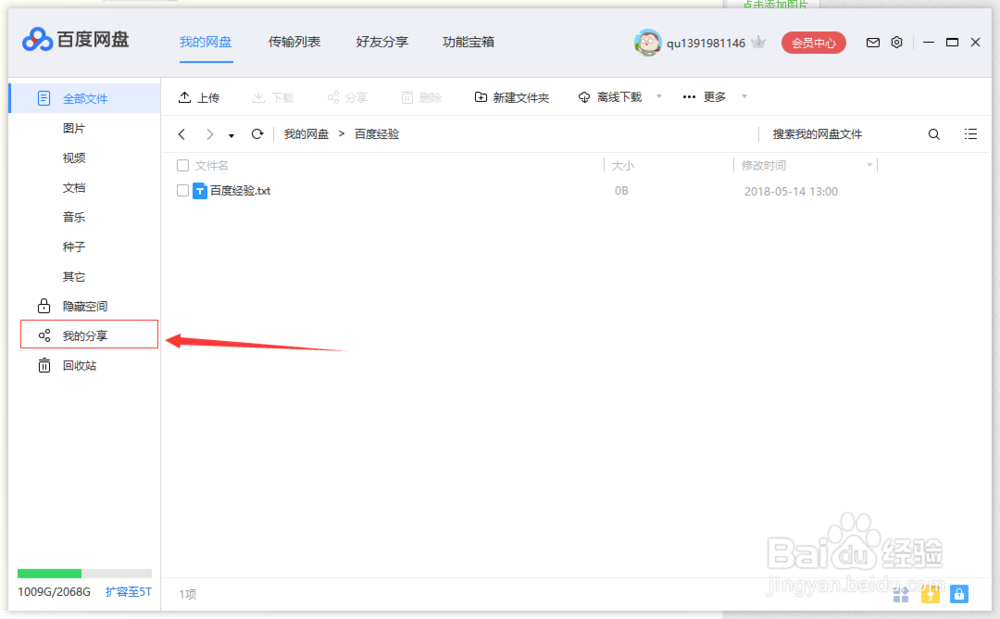Click the 会员中心 membership button

[x=813, y=42]
